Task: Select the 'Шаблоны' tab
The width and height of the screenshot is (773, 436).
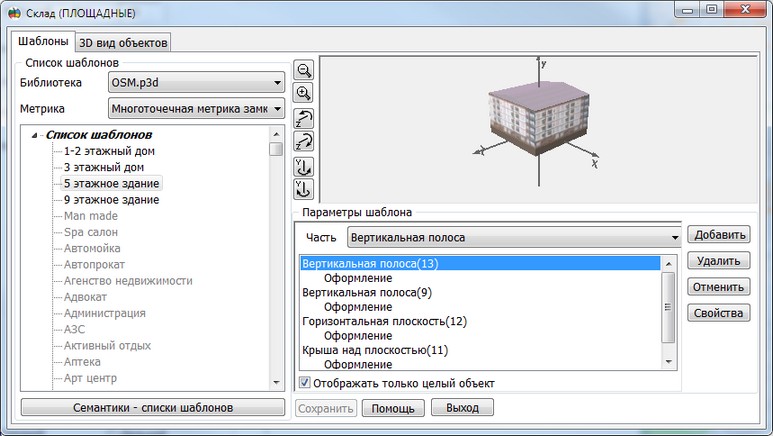Action: (43, 41)
